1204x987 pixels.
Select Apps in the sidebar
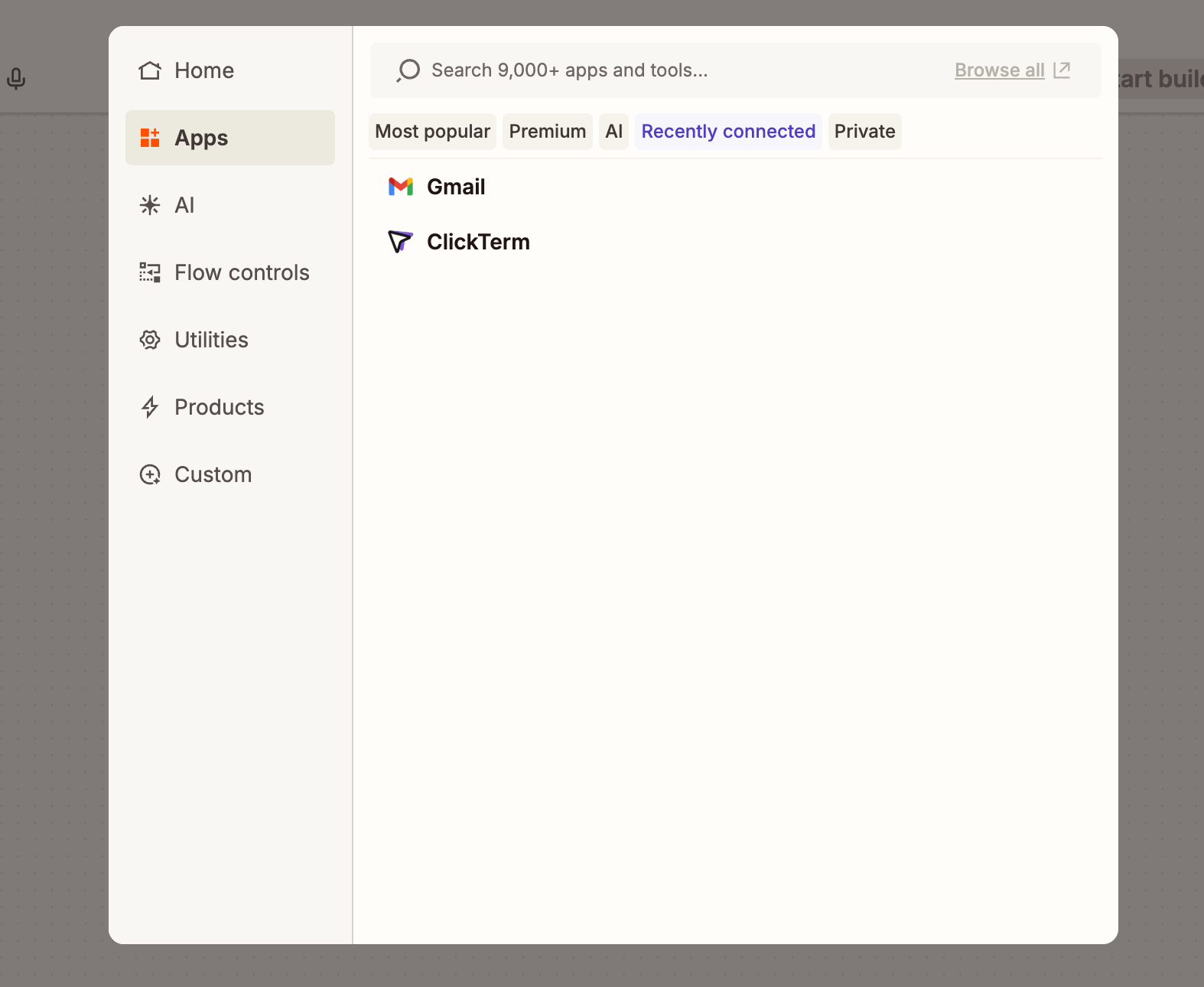[x=230, y=138]
